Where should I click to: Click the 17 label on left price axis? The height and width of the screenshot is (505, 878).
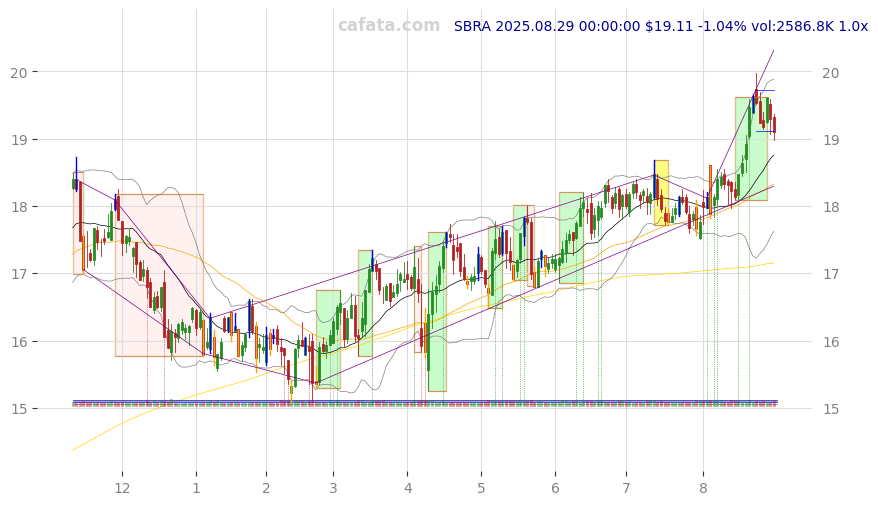(x=18, y=274)
